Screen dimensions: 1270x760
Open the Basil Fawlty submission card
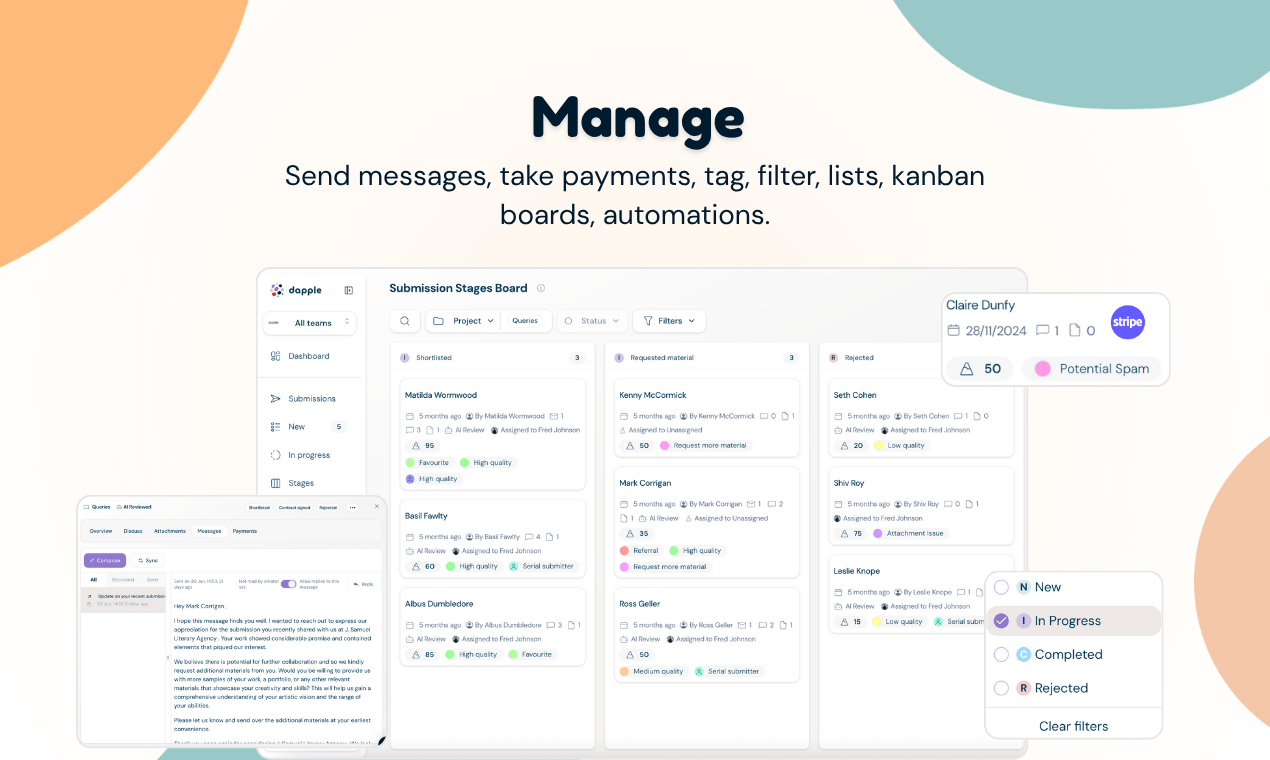coord(493,540)
